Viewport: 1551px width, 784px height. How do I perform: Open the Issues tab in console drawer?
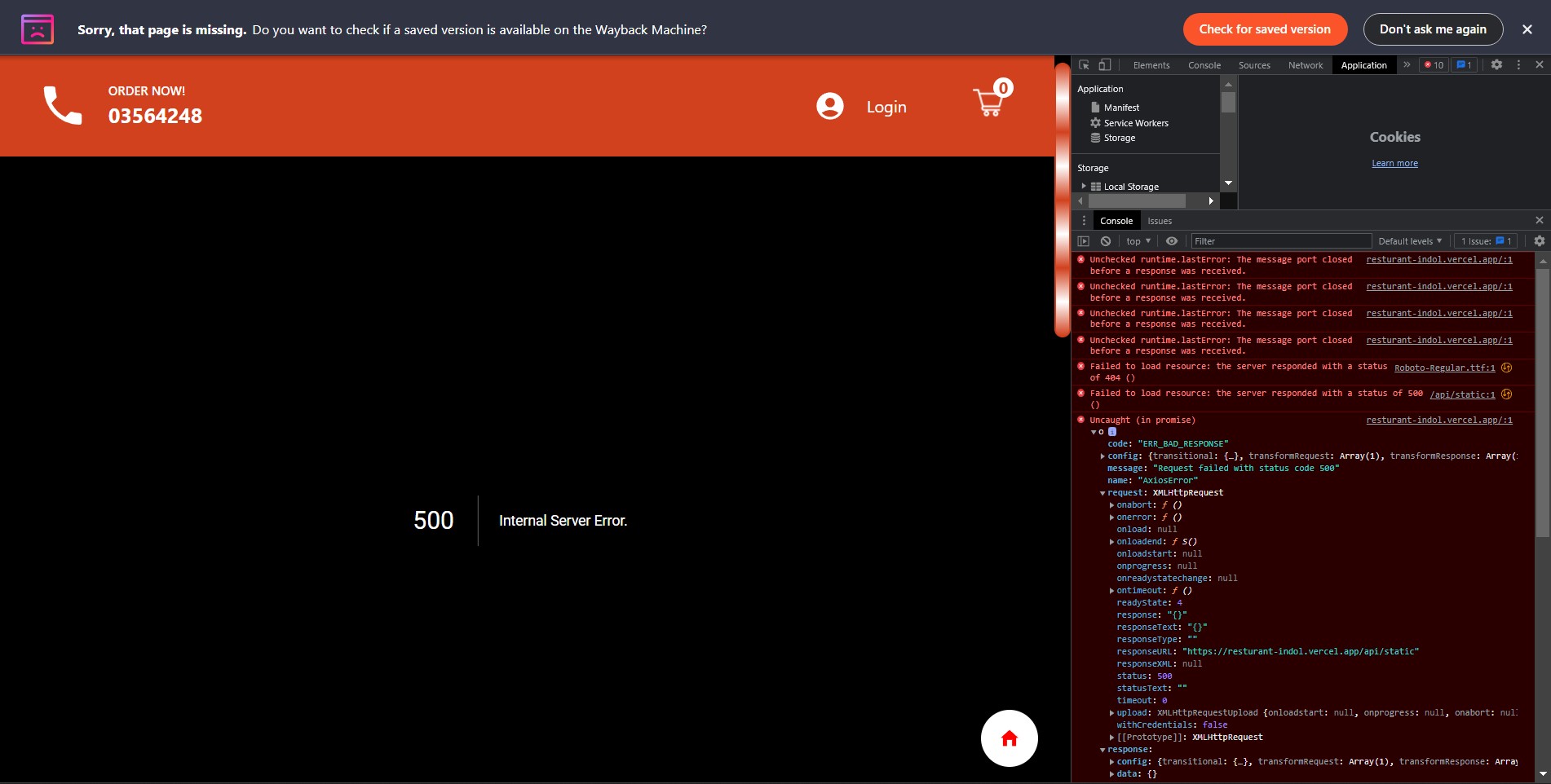click(x=1160, y=220)
